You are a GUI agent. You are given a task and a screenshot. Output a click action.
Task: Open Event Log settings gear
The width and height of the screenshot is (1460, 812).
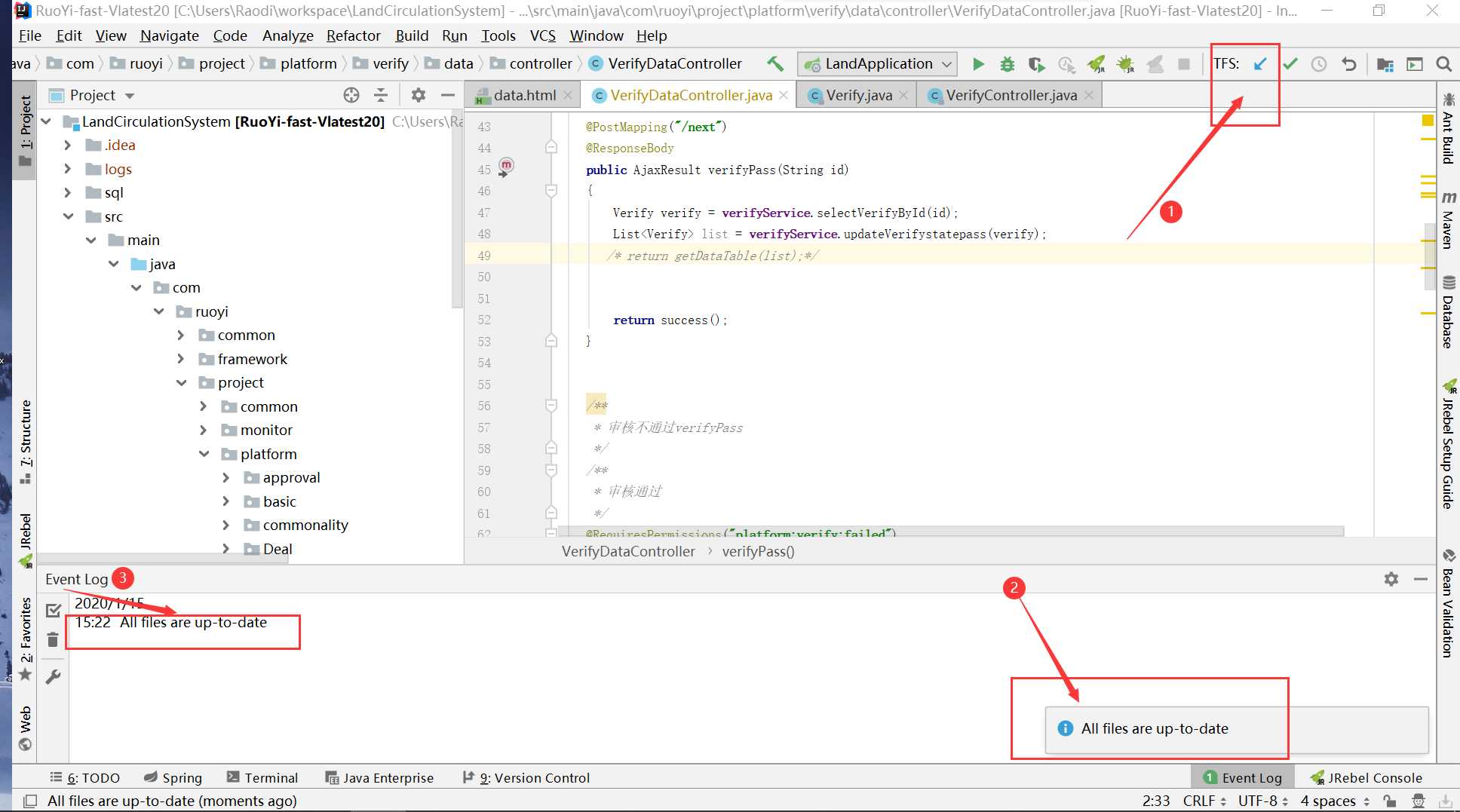1391,579
